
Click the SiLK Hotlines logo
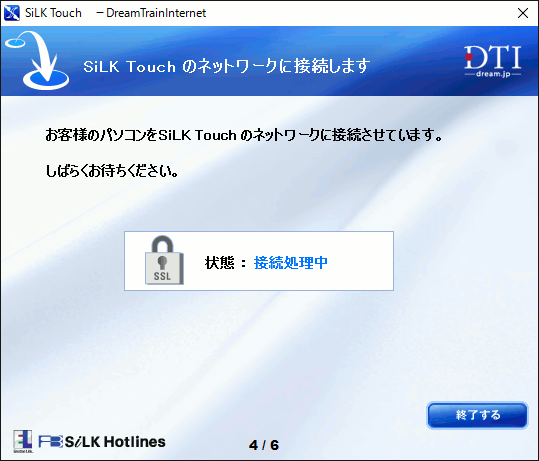coord(115,442)
